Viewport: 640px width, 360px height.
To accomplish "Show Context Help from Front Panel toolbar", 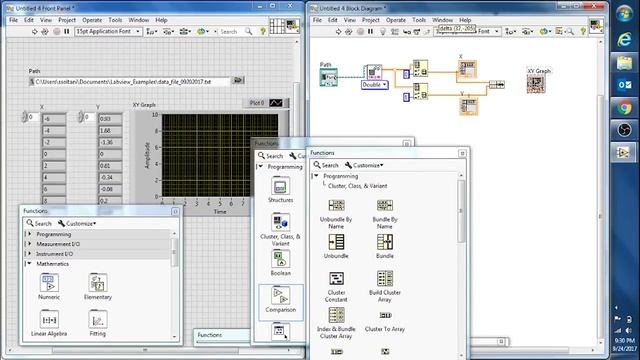I will point(263,31).
